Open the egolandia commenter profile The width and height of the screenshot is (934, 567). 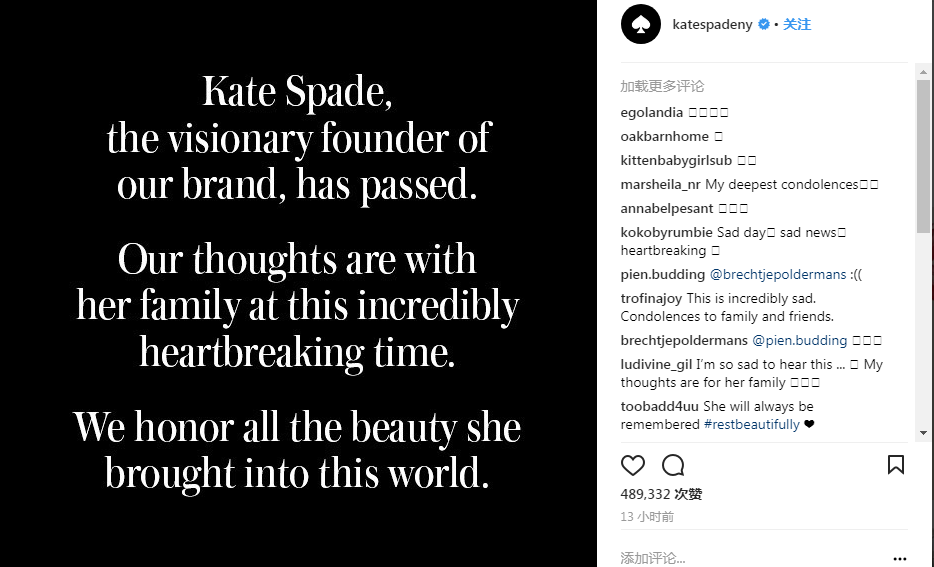pyautogui.click(x=651, y=112)
